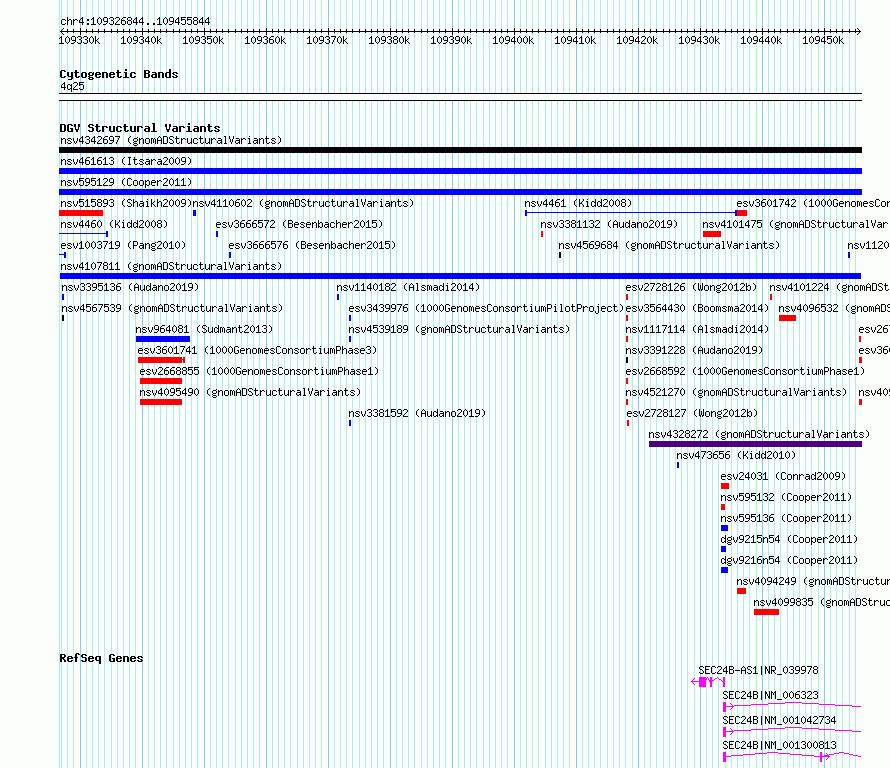
Task: Open nsv1140182 (Alsmadi2014) label
Action: (x=408, y=287)
